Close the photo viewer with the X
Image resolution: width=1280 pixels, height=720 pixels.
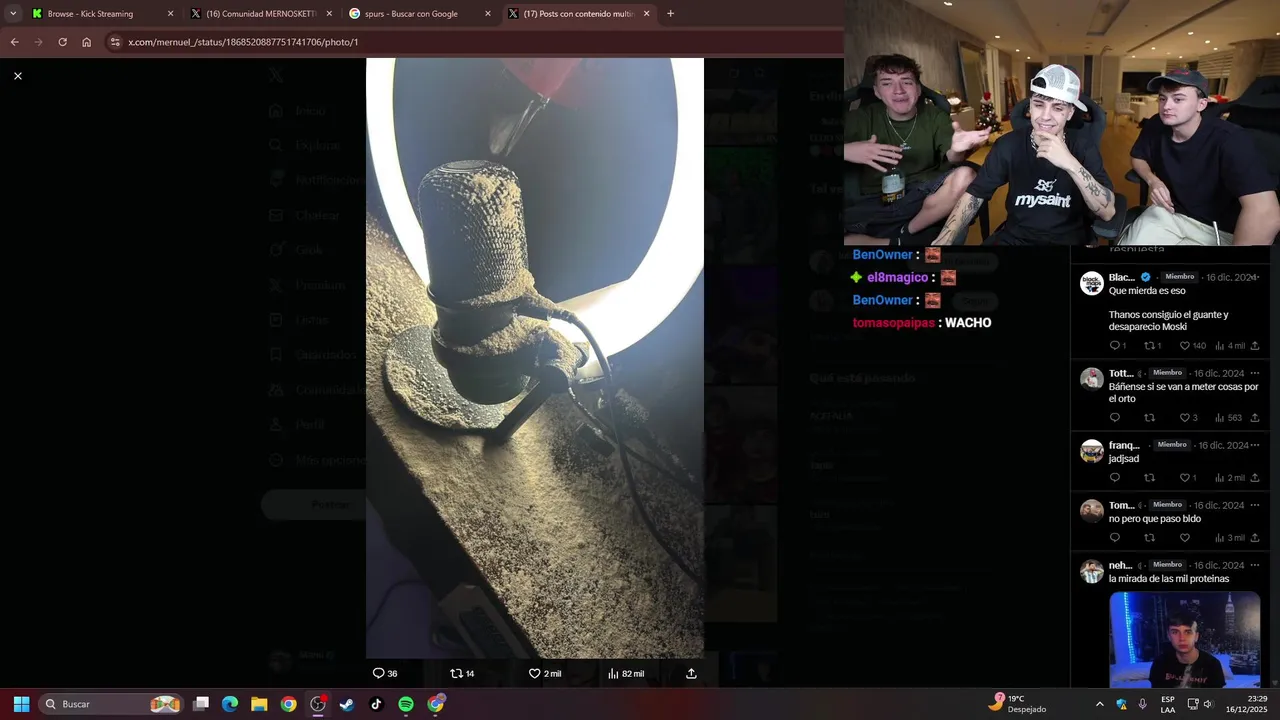[x=18, y=76]
